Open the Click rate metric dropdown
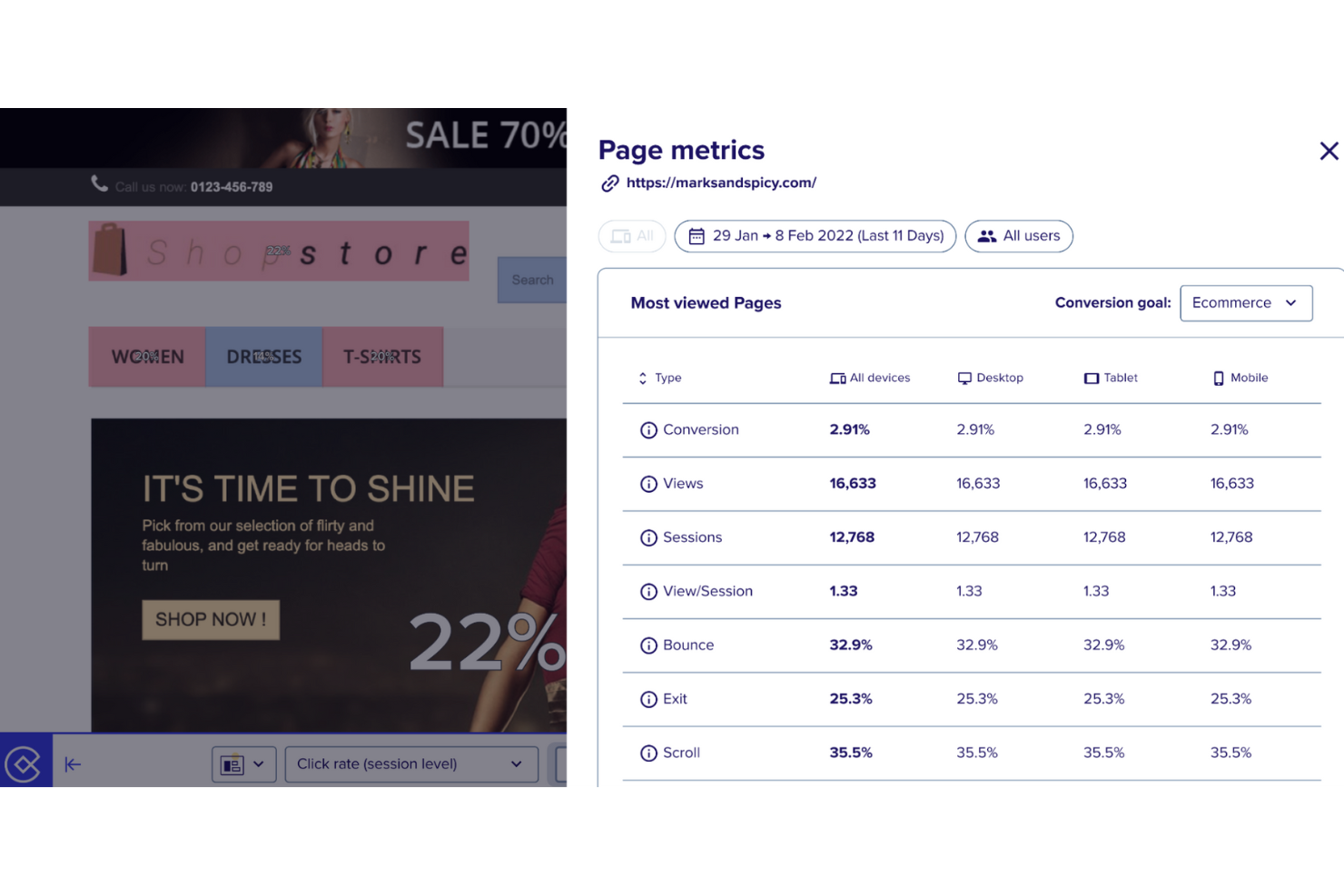Image resolution: width=1344 pixels, height=896 pixels. point(410,764)
